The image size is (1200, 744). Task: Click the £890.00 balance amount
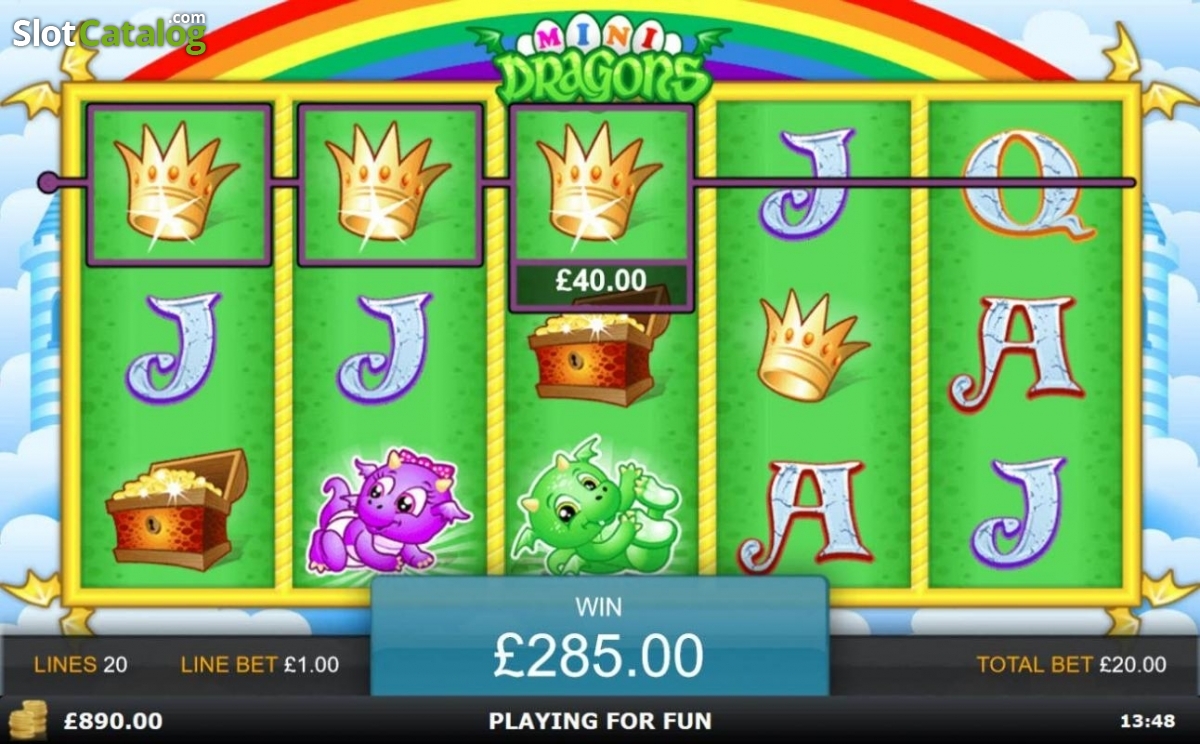click(x=113, y=721)
